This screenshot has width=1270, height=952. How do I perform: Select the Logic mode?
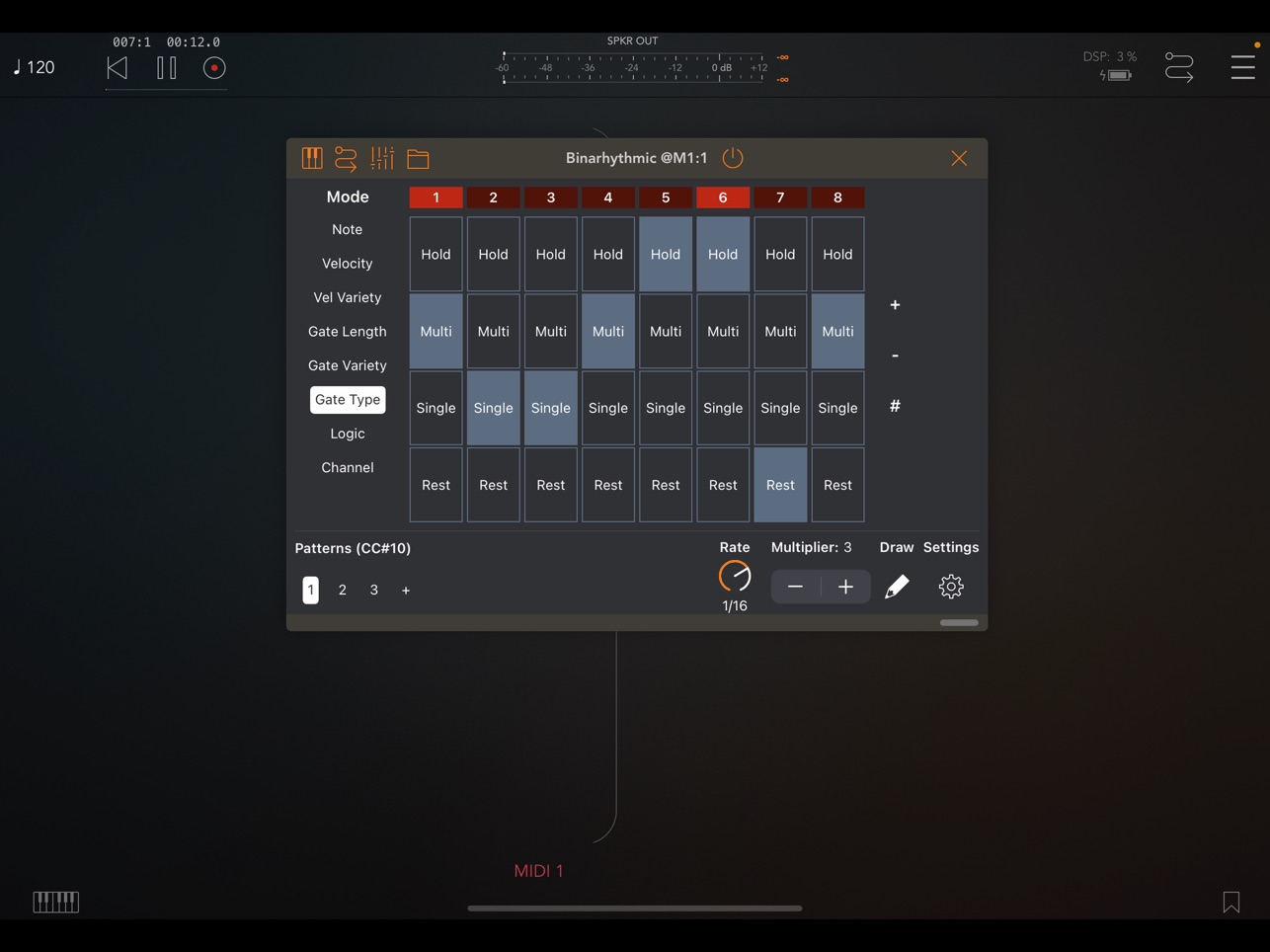348,434
